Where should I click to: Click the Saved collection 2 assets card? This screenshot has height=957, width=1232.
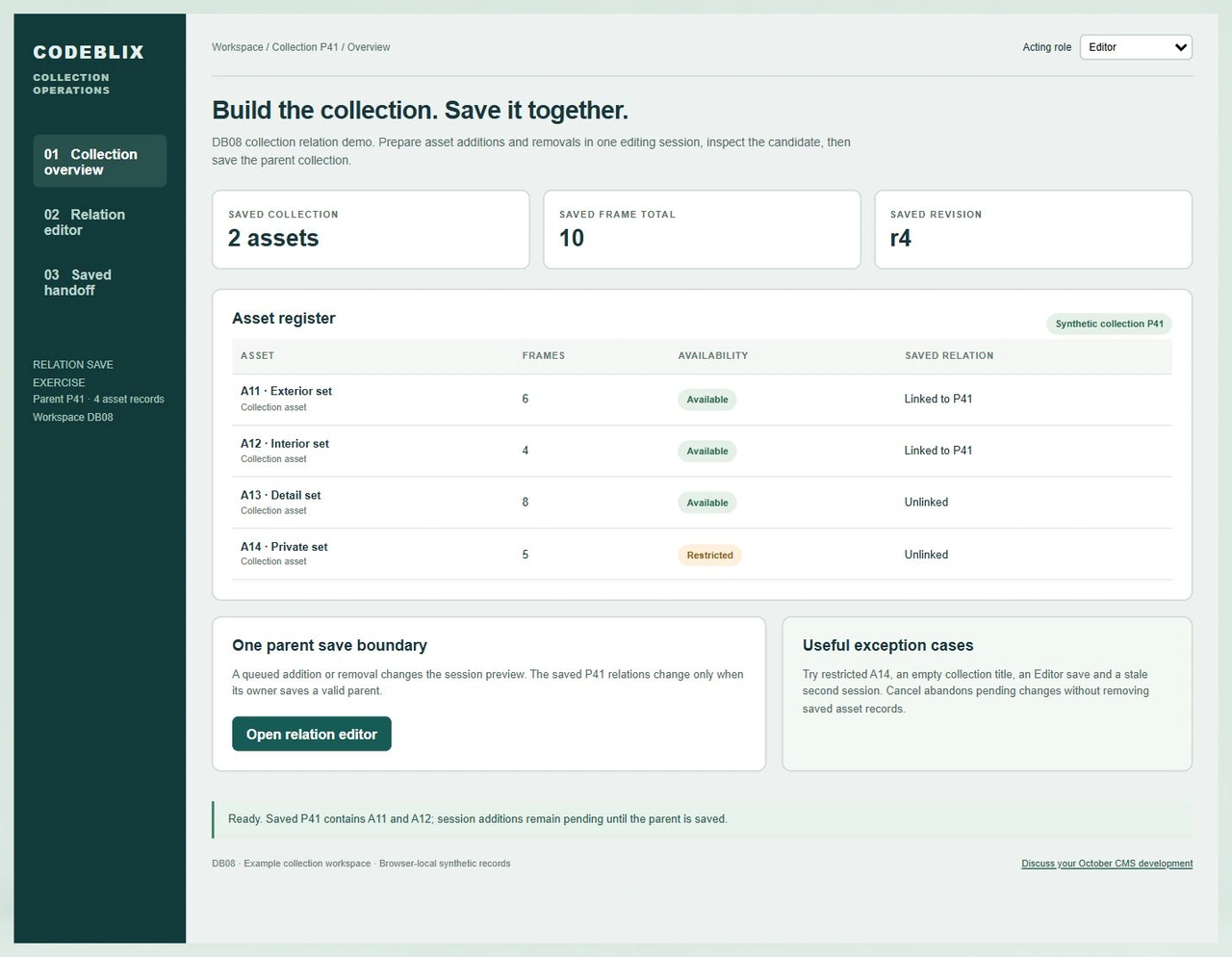371,229
